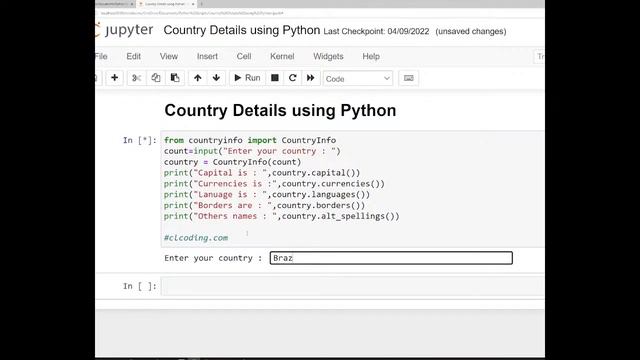The width and height of the screenshot is (640, 360).
Task: Open the View menu
Action: pos(169,56)
